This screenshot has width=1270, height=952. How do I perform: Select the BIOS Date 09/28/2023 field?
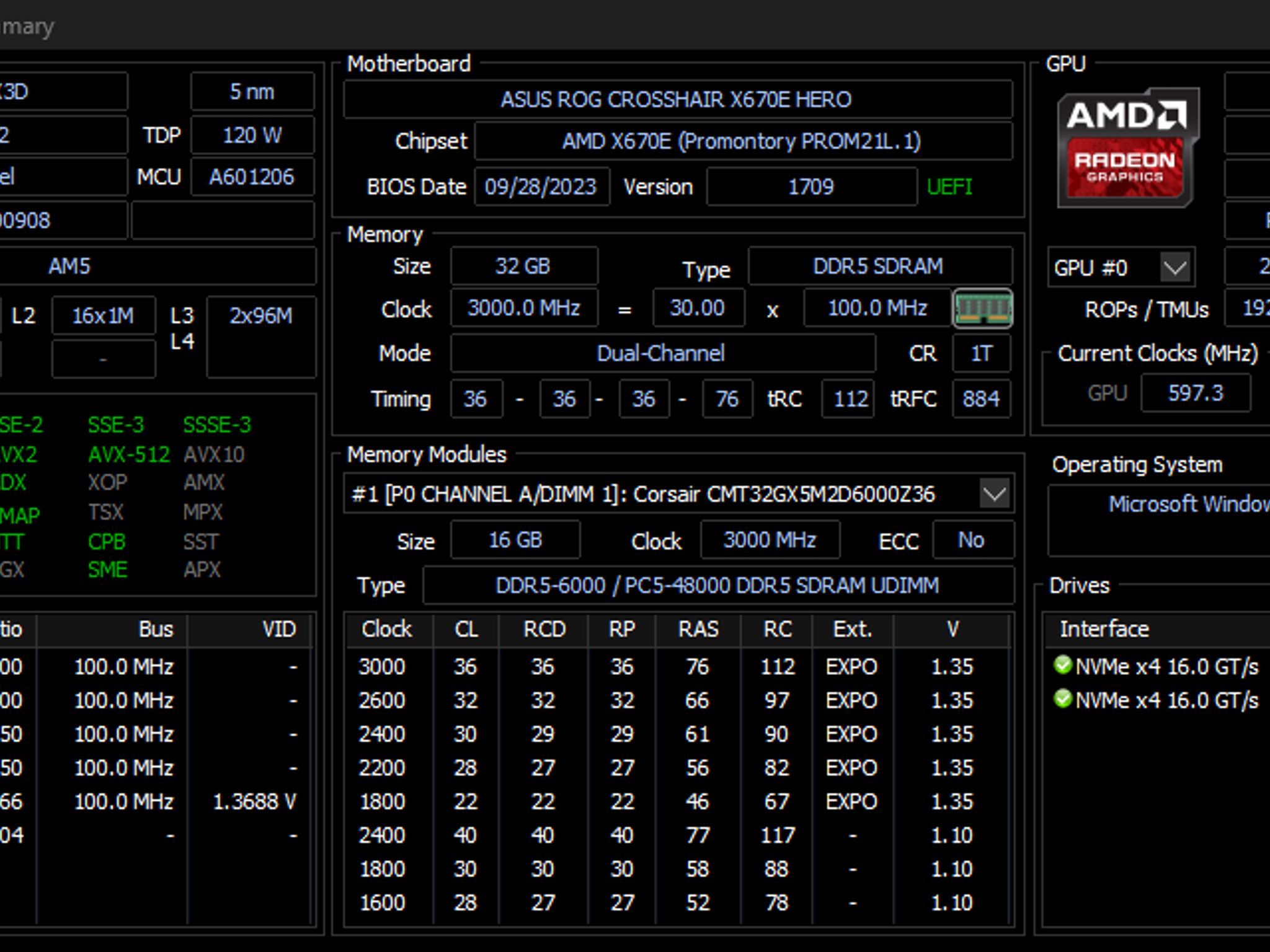coord(541,187)
